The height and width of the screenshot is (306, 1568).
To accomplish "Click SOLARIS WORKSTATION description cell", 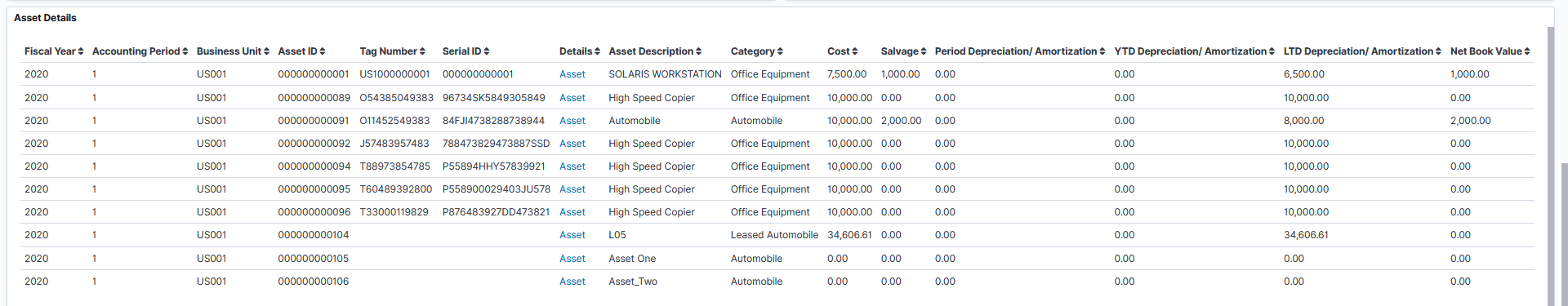I will tap(665, 74).
